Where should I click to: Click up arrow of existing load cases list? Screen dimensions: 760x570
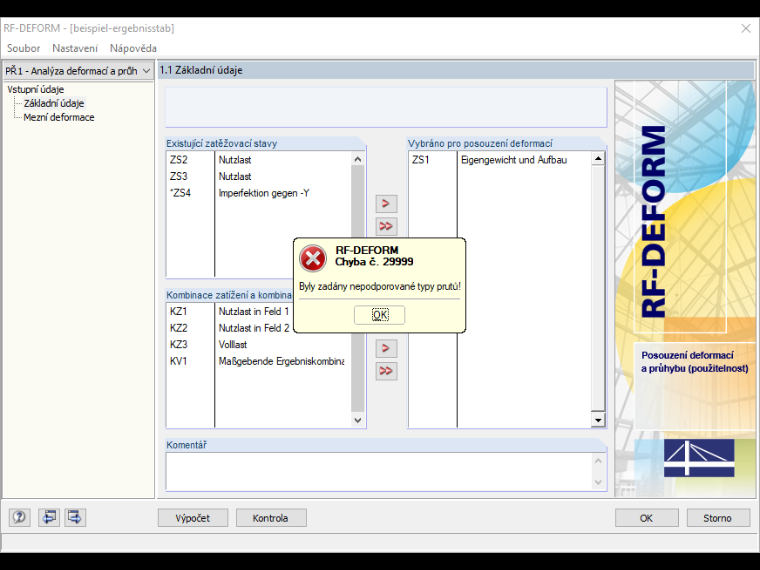click(x=358, y=159)
